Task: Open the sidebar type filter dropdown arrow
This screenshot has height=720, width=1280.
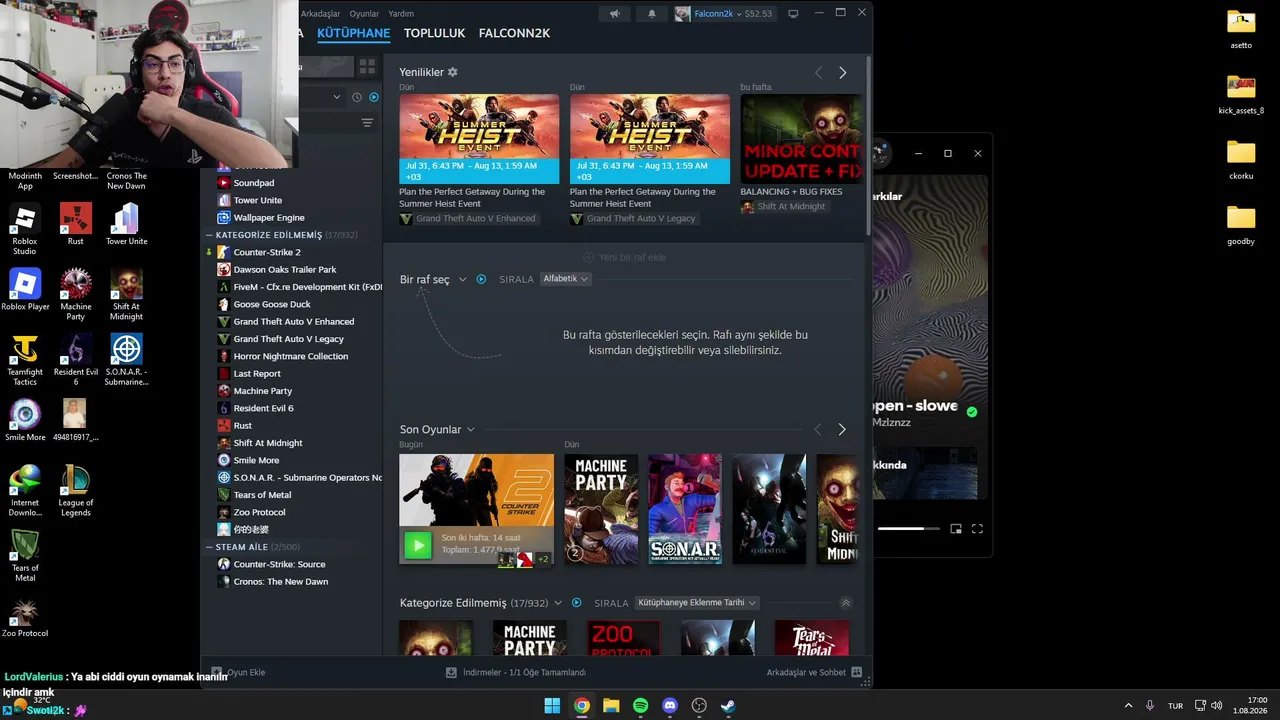Action: click(x=337, y=97)
